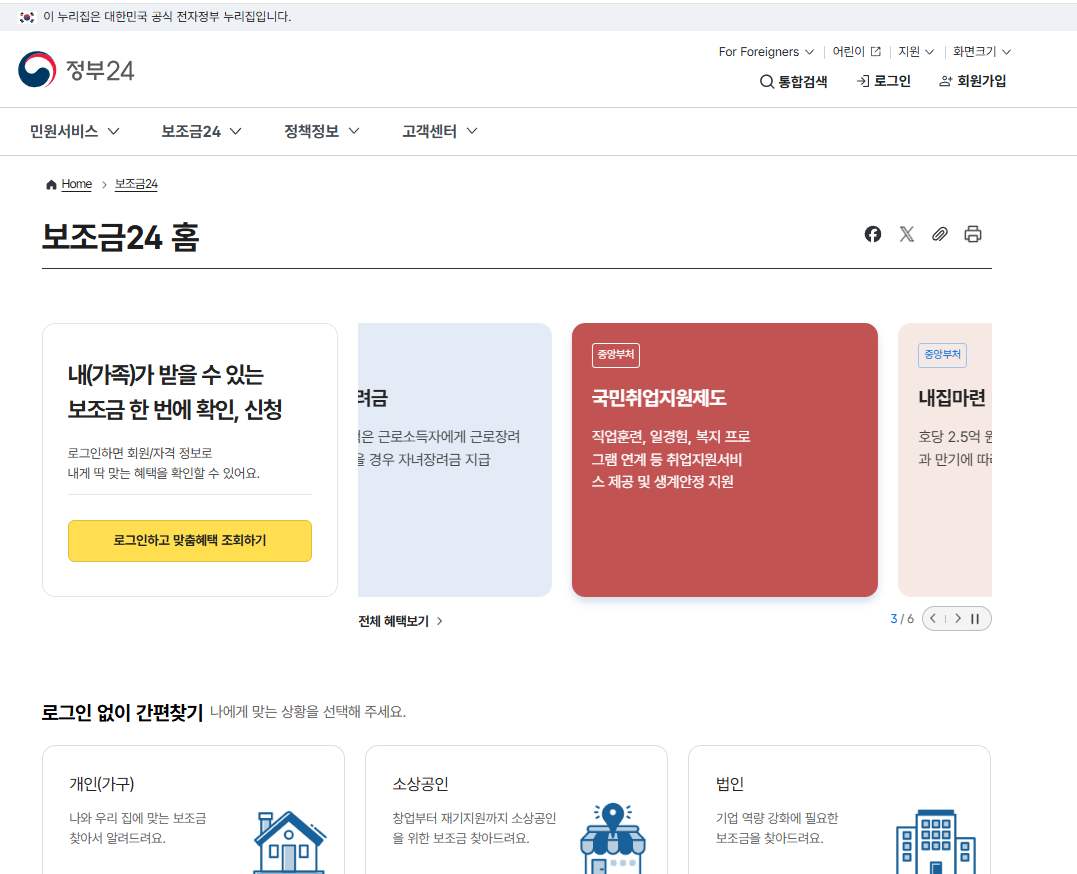Screen dimensions: 1077x874
Task: Click the 3/6 slide counter
Action: click(902, 618)
